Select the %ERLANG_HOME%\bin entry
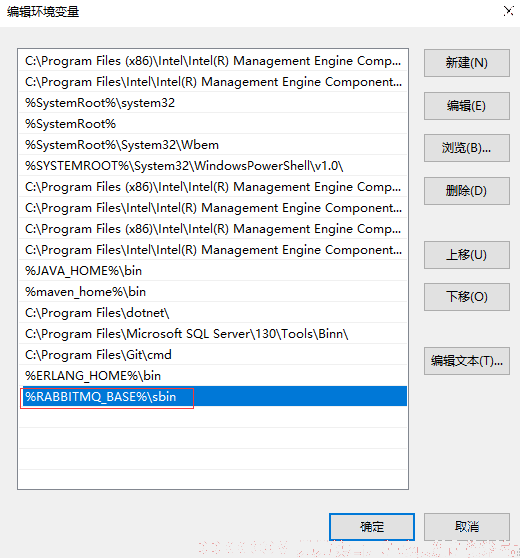This screenshot has width=520, height=558. pos(213,375)
